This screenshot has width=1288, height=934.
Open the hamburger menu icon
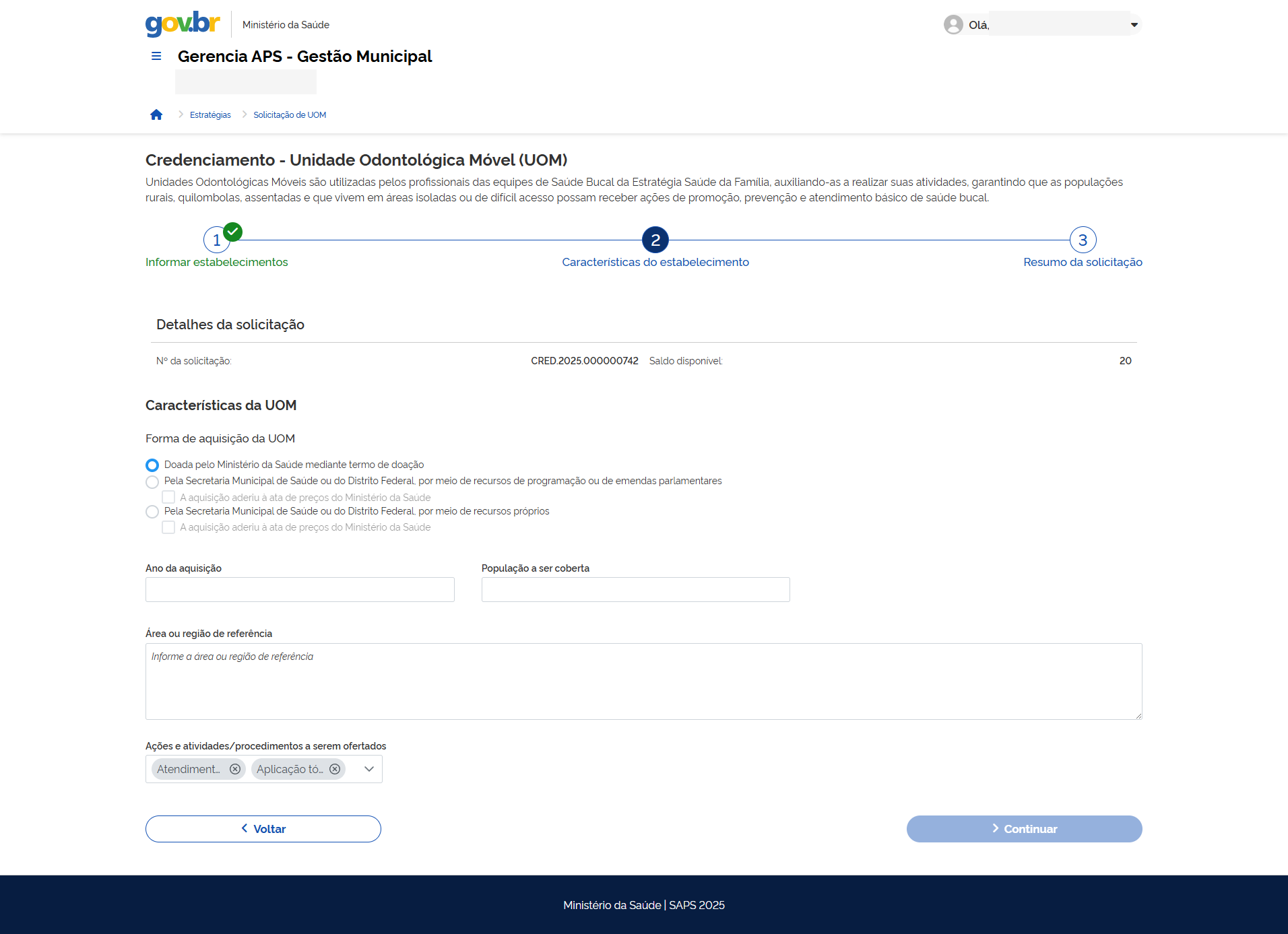156,57
